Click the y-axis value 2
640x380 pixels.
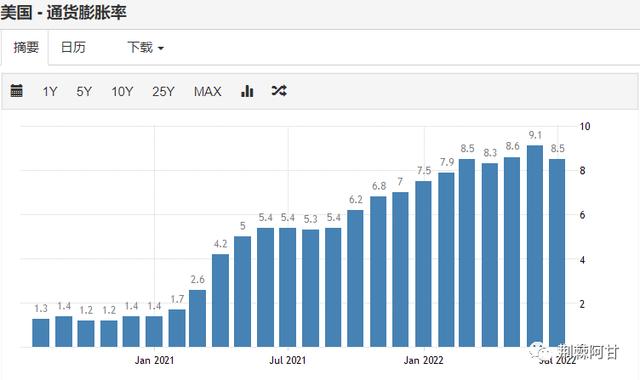click(x=582, y=304)
